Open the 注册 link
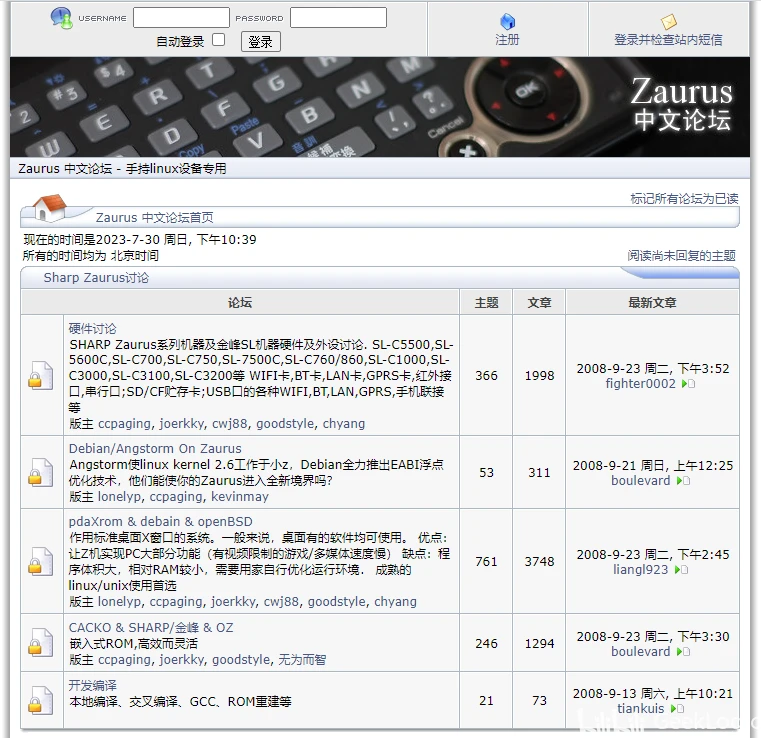 pyautogui.click(x=507, y=40)
